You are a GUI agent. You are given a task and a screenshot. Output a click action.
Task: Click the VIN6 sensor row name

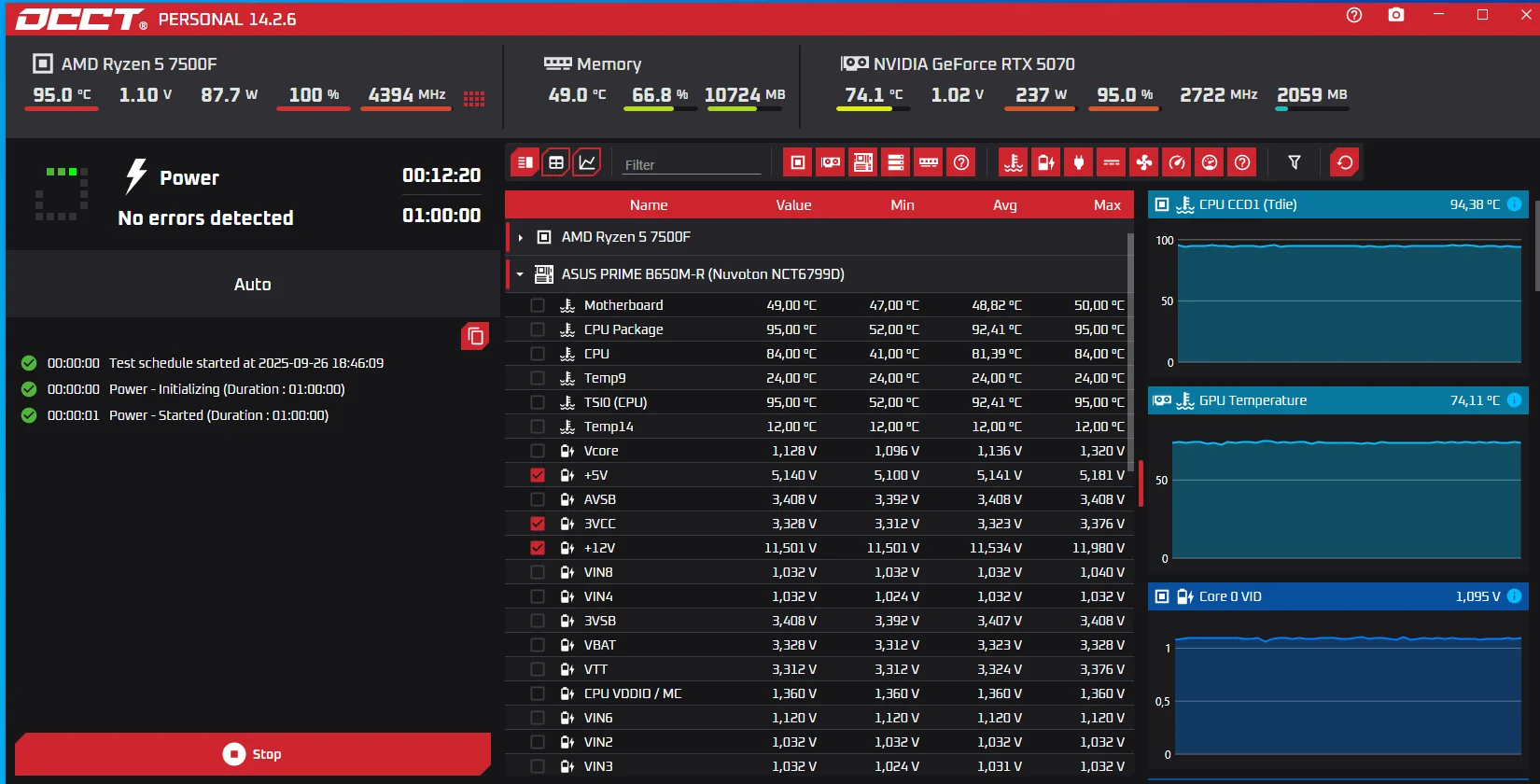coord(598,718)
